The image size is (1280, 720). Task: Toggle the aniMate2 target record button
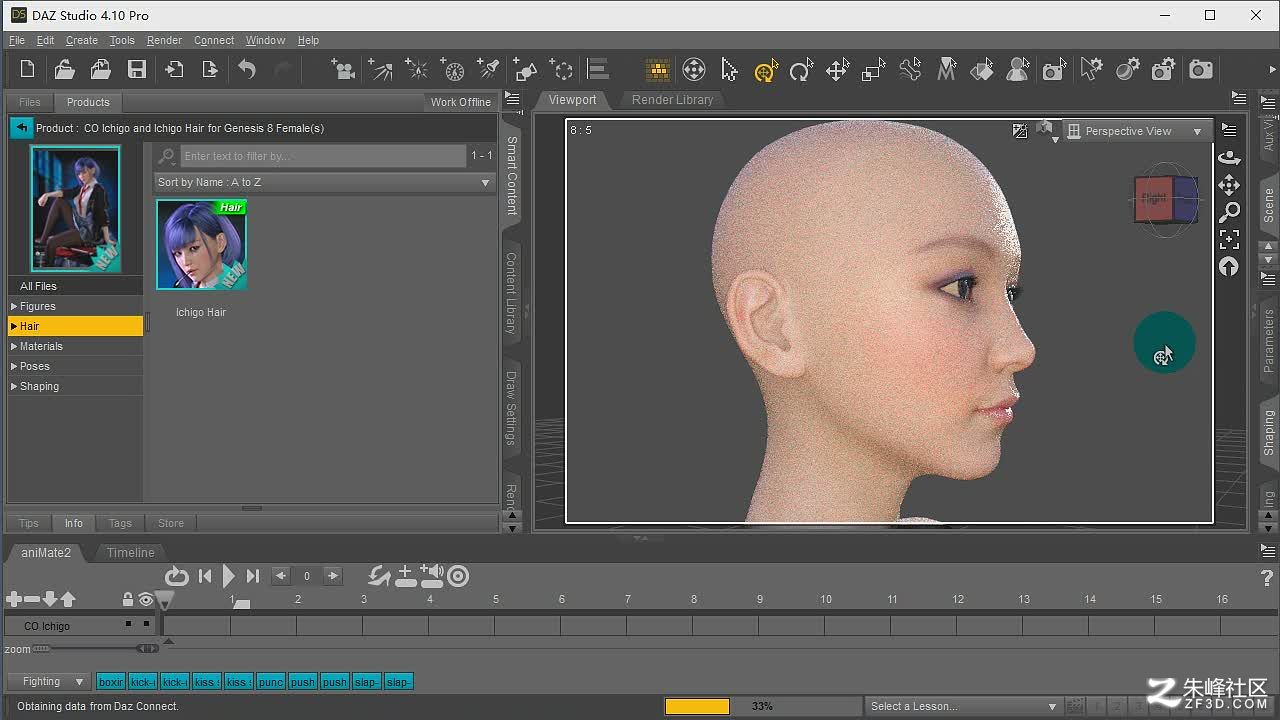pos(458,576)
